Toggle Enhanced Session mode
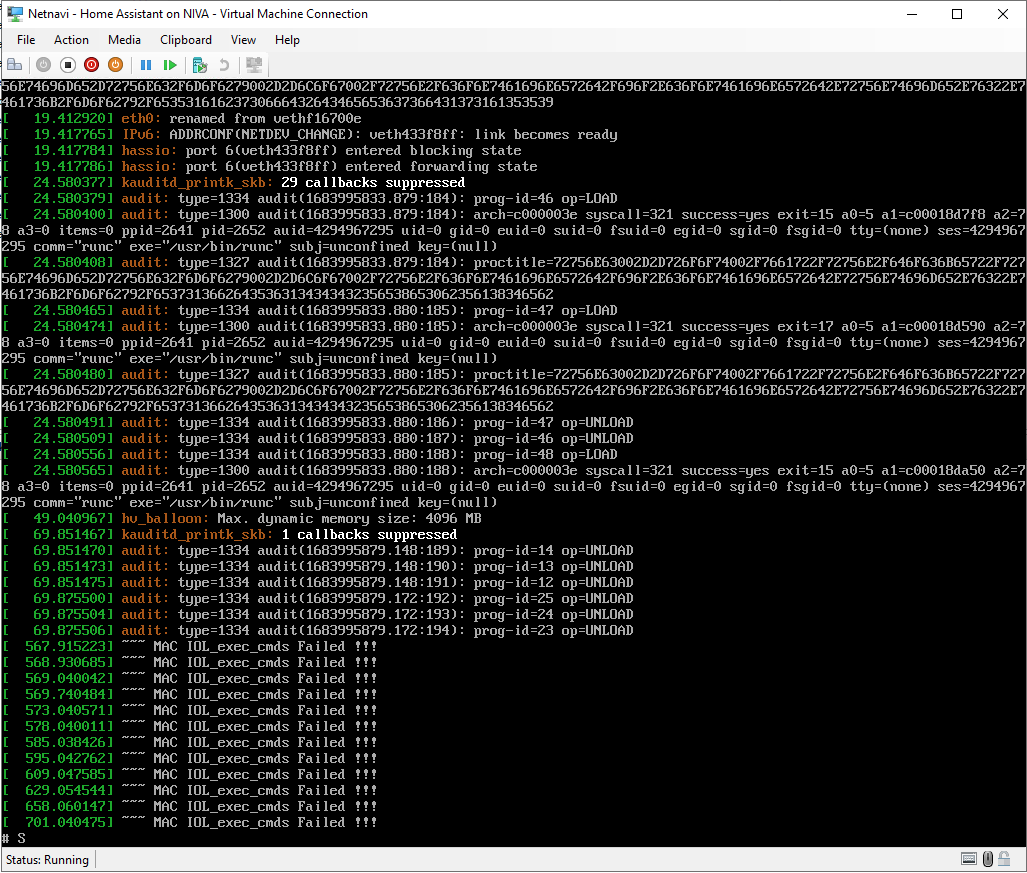This screenshot has width=1027, height=873. click(254, 64)
